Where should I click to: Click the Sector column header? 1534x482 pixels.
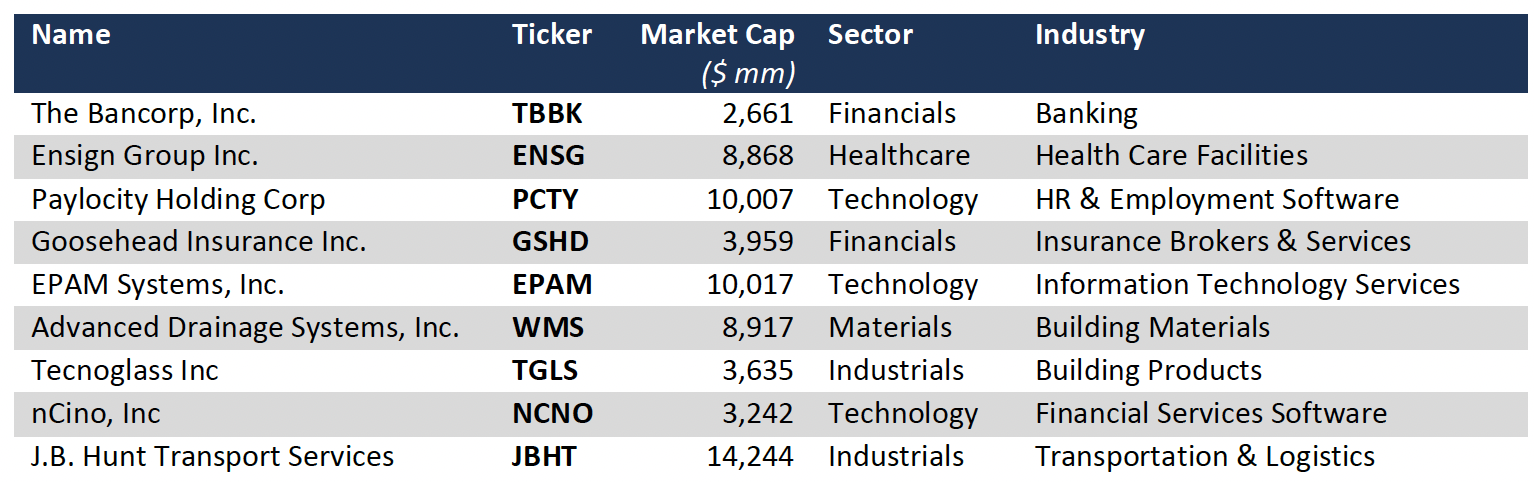(x=870, y=36)
